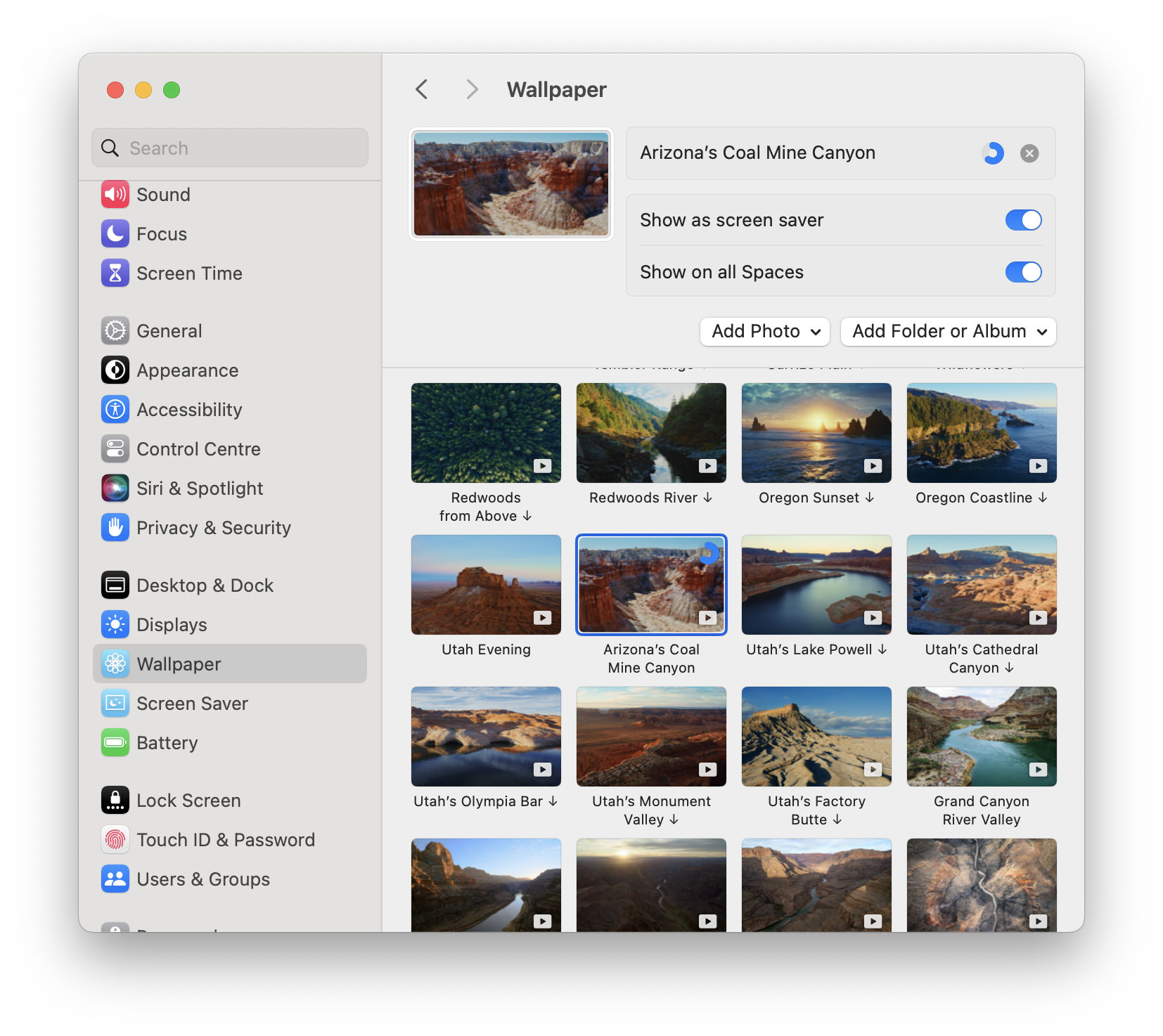Viewport: 1163px width, 1036px height.
Task: Click the Accessibility icon in sidebar
Action: pyautogui.click(x=115, y=410)
